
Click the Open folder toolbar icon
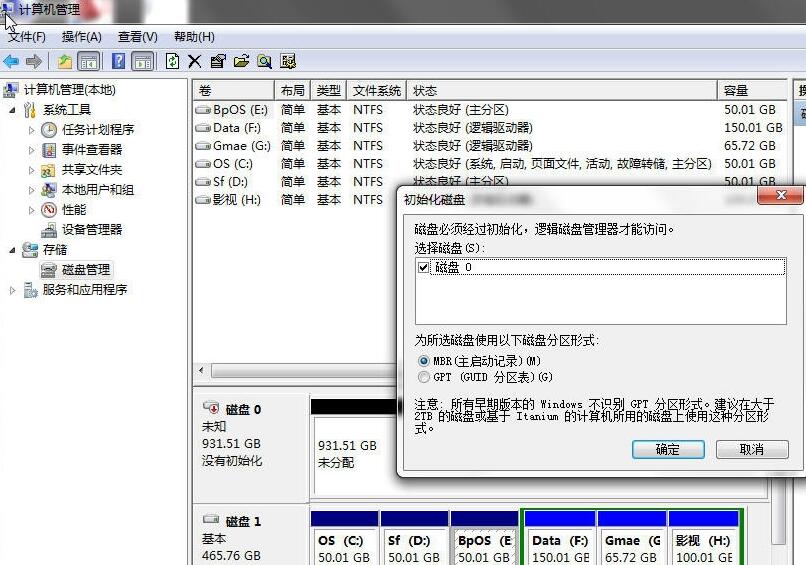242,62
